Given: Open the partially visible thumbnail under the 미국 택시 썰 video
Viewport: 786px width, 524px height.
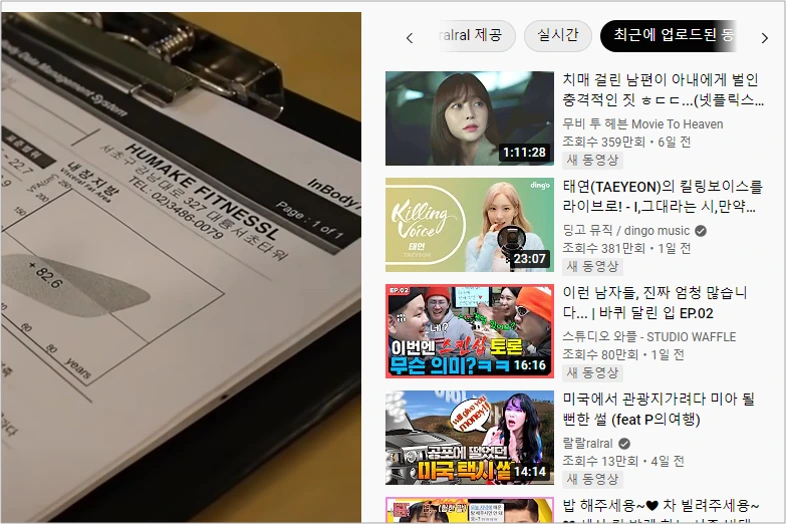Looking at the screenshot, I should pos(470,510).
